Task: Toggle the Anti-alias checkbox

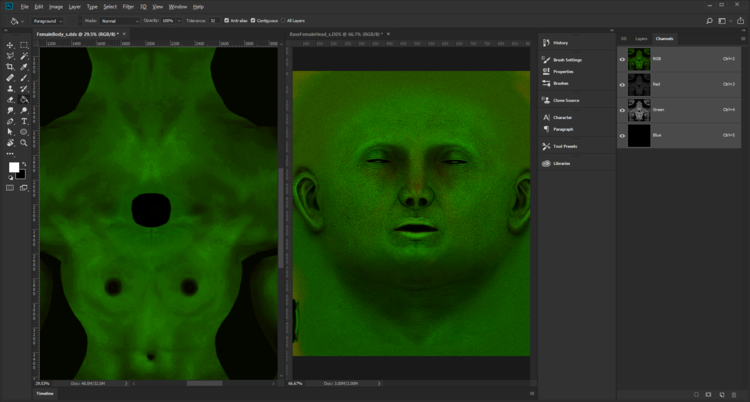Action: point(227,21)
